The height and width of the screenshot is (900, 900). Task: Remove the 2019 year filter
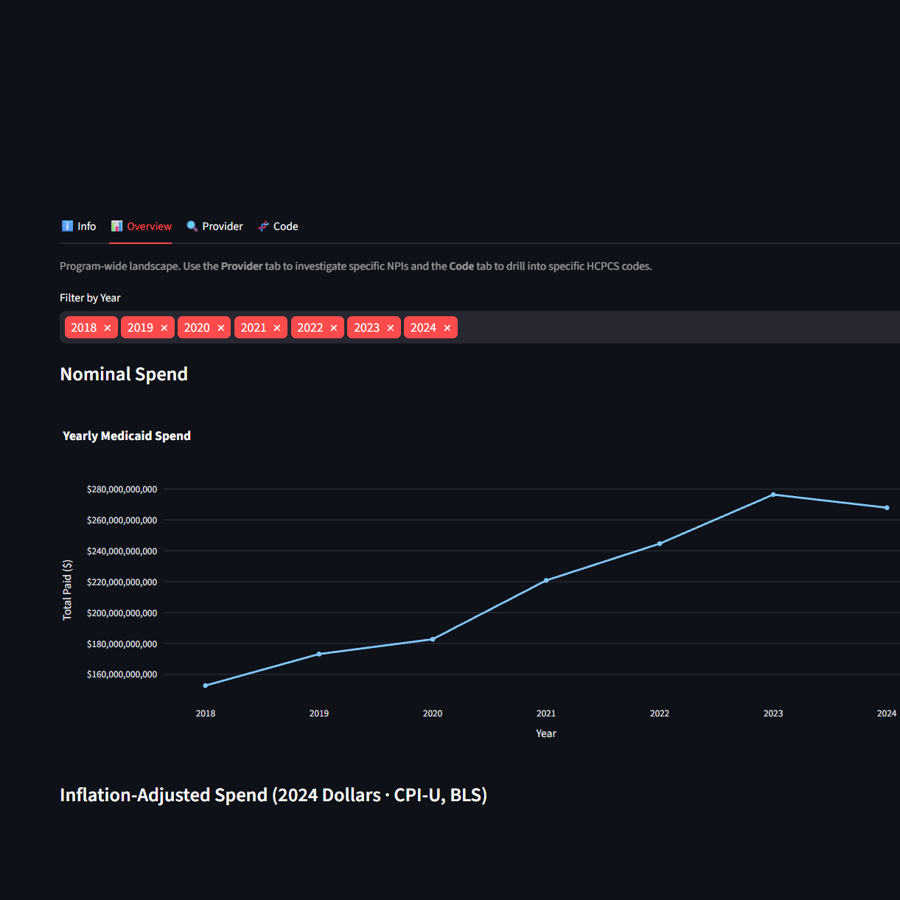click(164, 328)
